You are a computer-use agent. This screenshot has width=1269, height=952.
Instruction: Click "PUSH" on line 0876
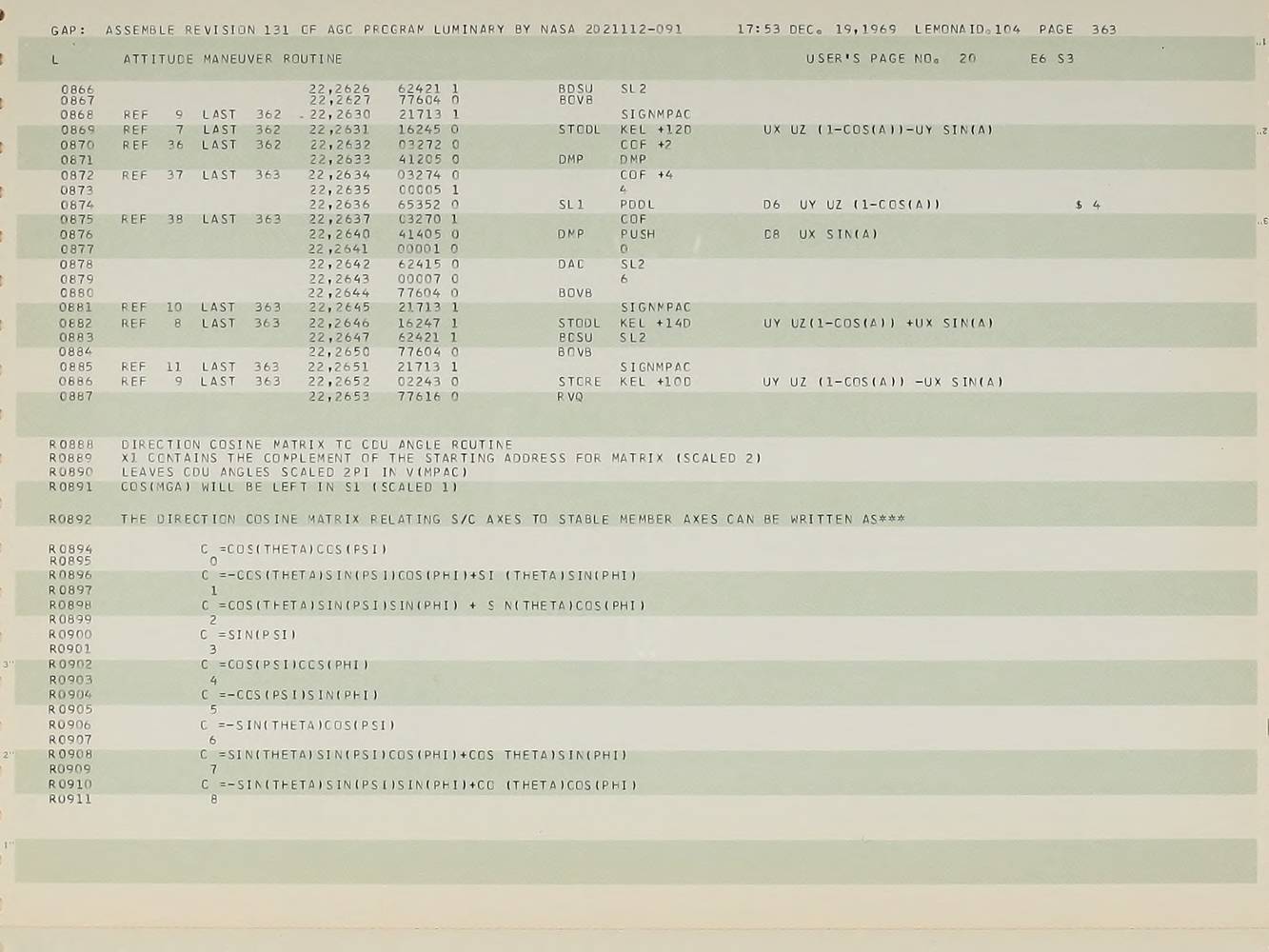coord(637,234)
